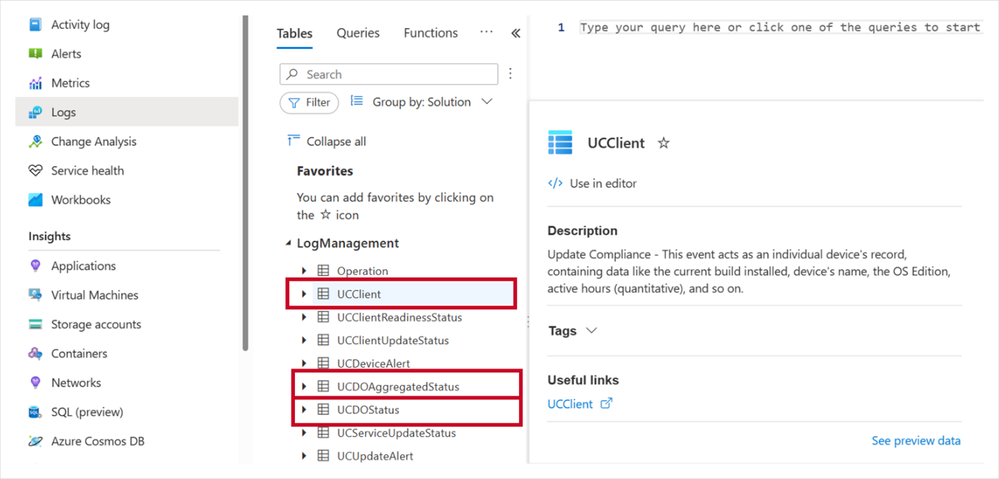
Task: Click the Workbooks icon
Action: pyautogui.click(x=36, y=200)
